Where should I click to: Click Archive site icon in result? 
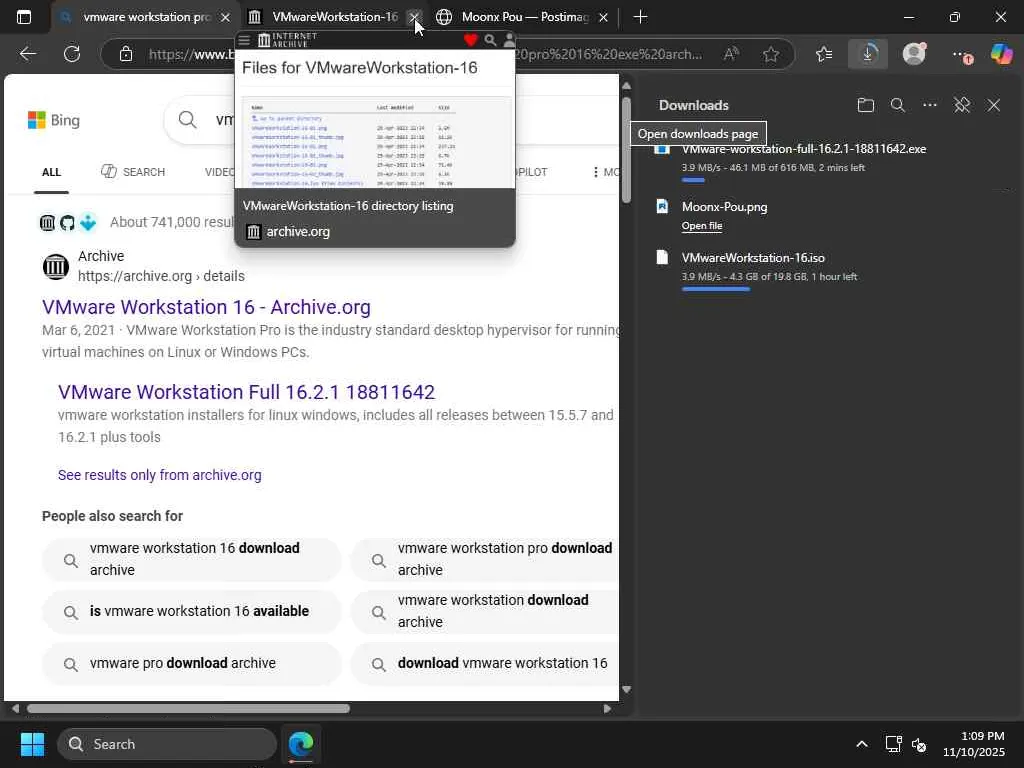(56, 266)
